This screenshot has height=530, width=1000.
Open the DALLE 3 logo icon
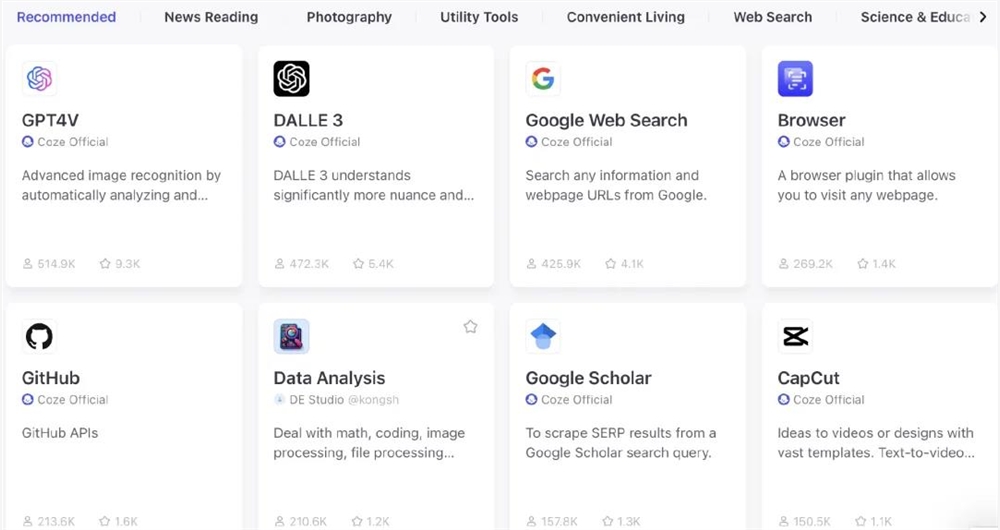coord(291,78)
